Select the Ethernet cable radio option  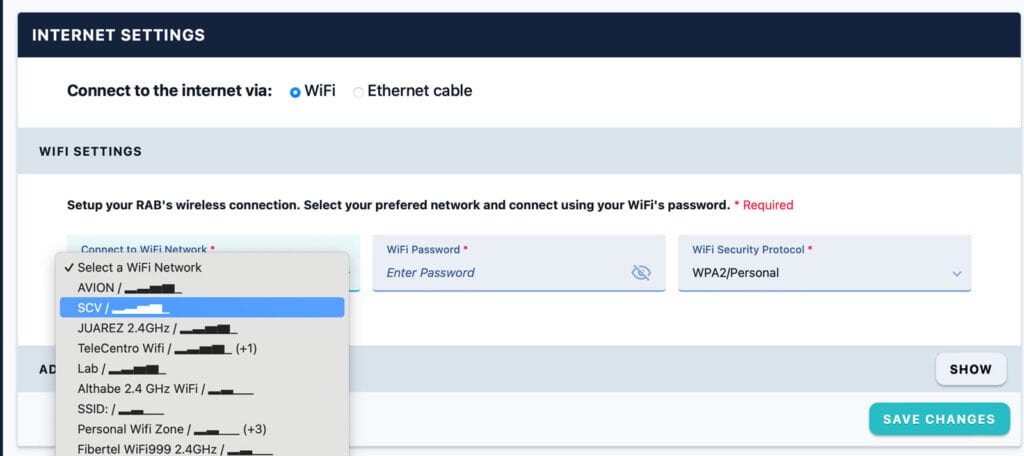358,91
